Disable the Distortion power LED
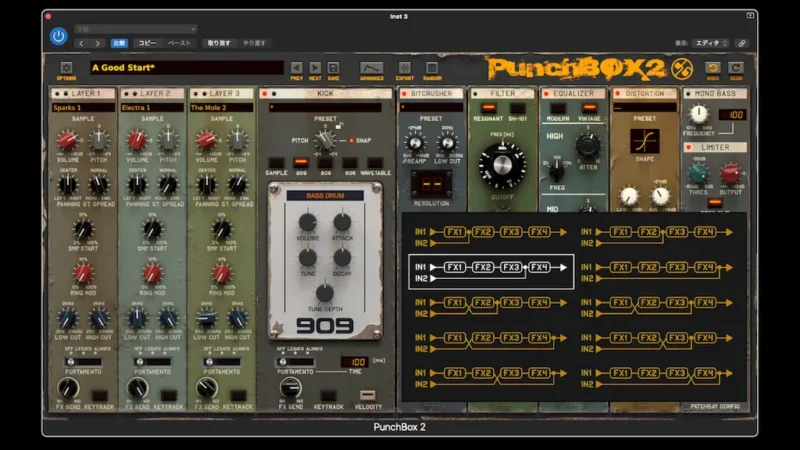 click(618, 94)
